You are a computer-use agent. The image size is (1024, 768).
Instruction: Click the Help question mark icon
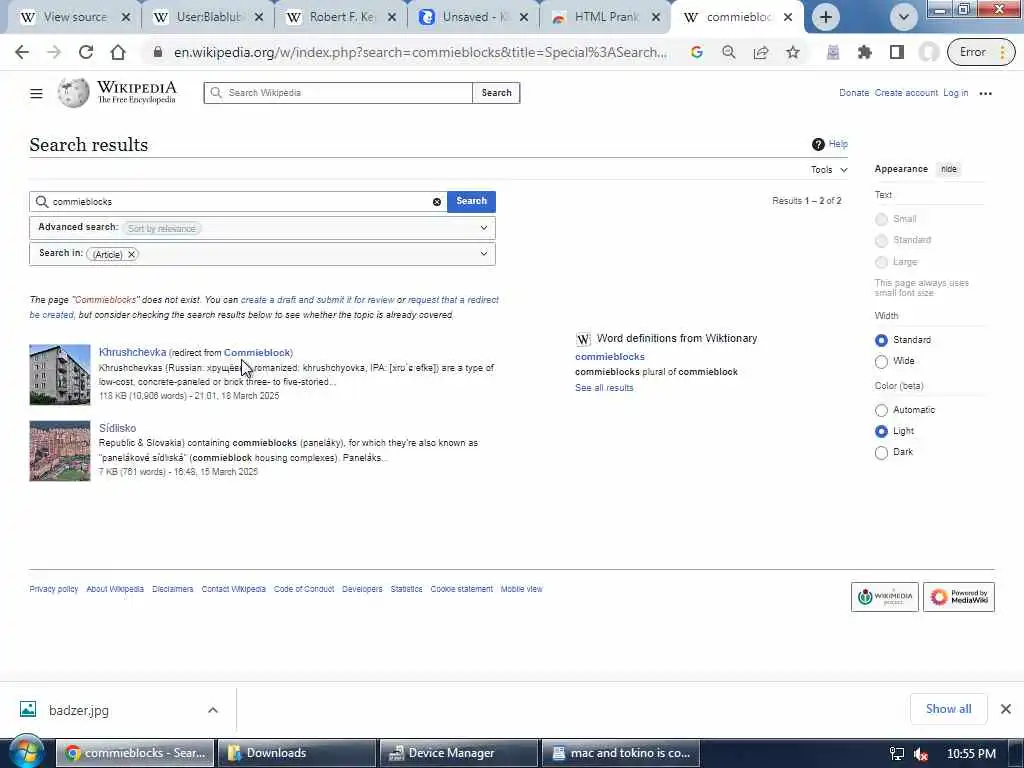(x=818, y=144)
